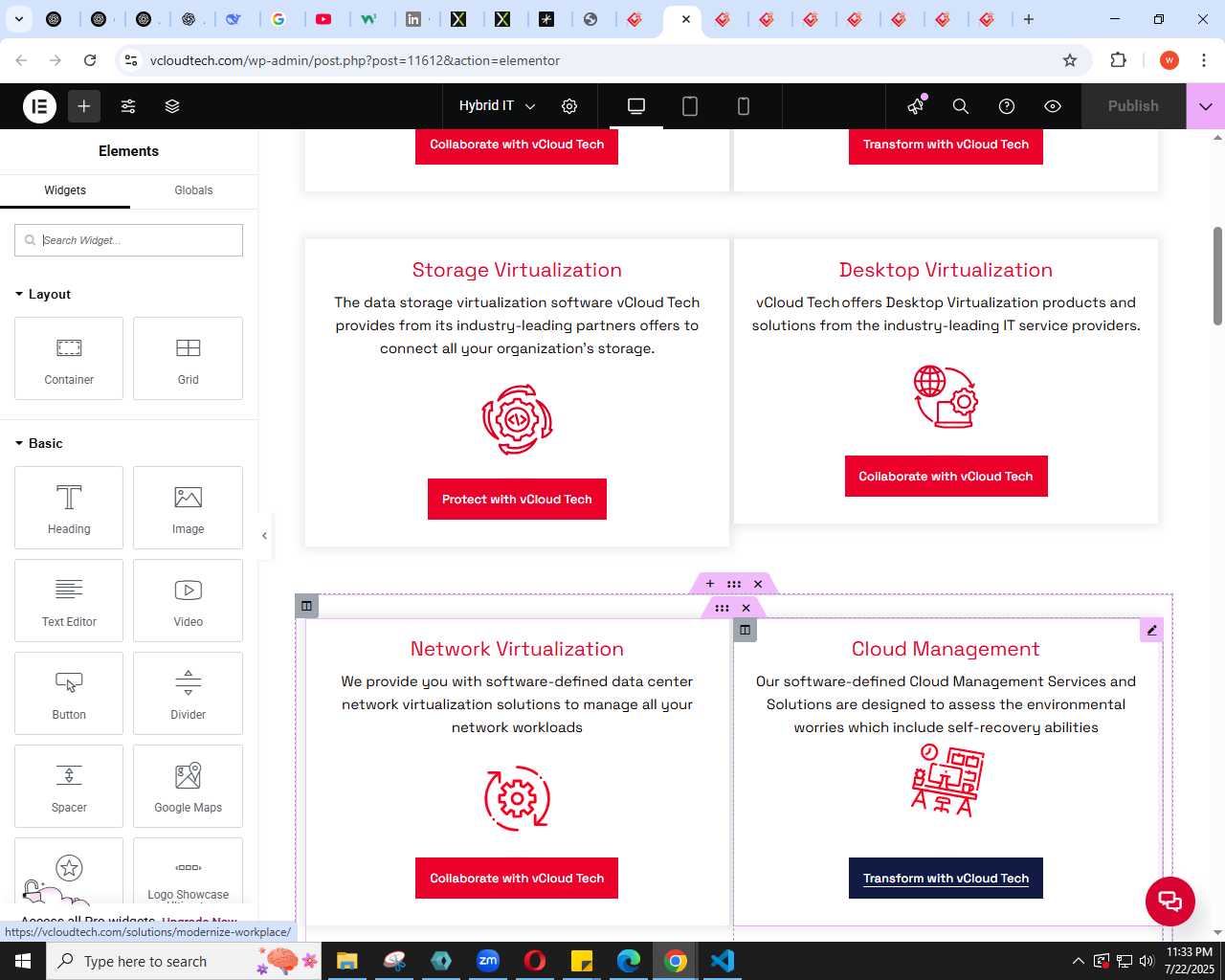This screenshot has width=1225, height=980.
Task: Select the Divider widget
Action: point(188,693)
